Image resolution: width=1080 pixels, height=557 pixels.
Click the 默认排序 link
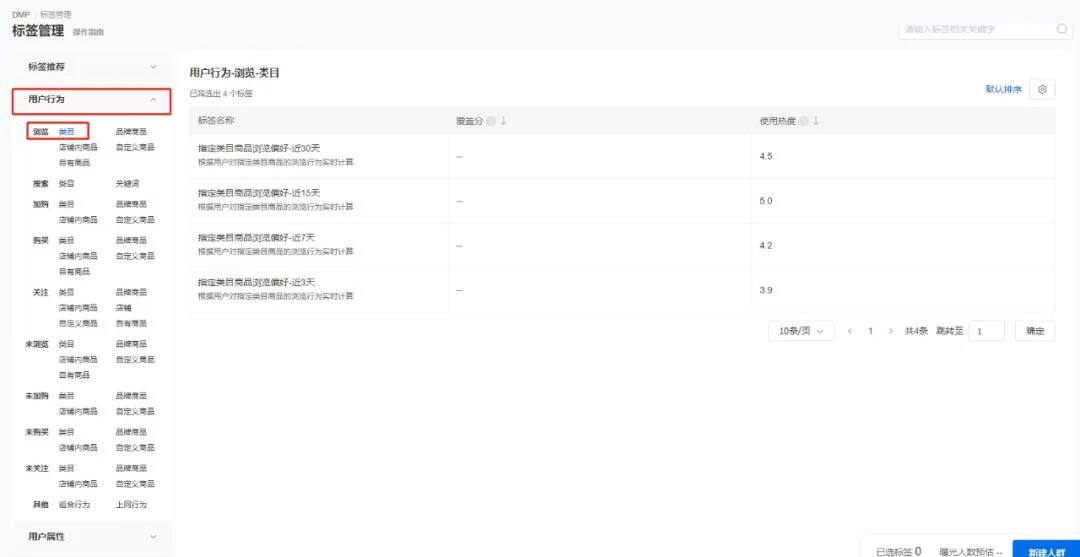[x=1003, y=90]
